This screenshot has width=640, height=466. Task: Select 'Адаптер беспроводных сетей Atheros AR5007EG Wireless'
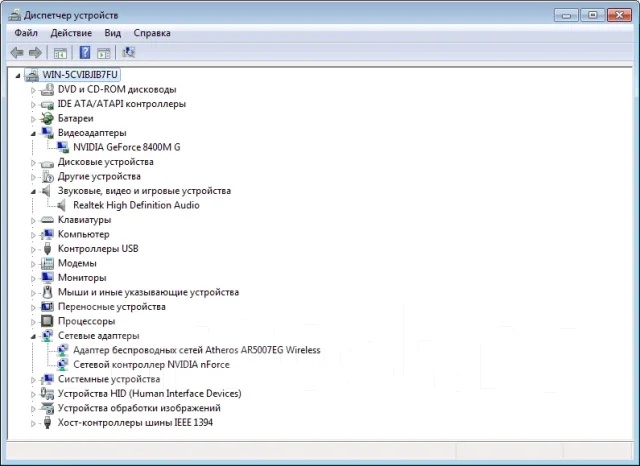(x=197, y=350)
